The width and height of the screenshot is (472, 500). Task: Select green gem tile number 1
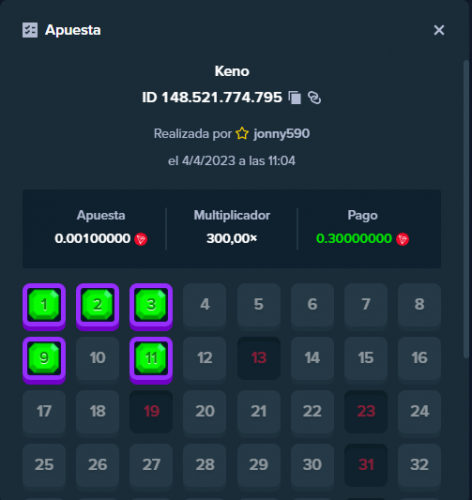tap(44, 307)
